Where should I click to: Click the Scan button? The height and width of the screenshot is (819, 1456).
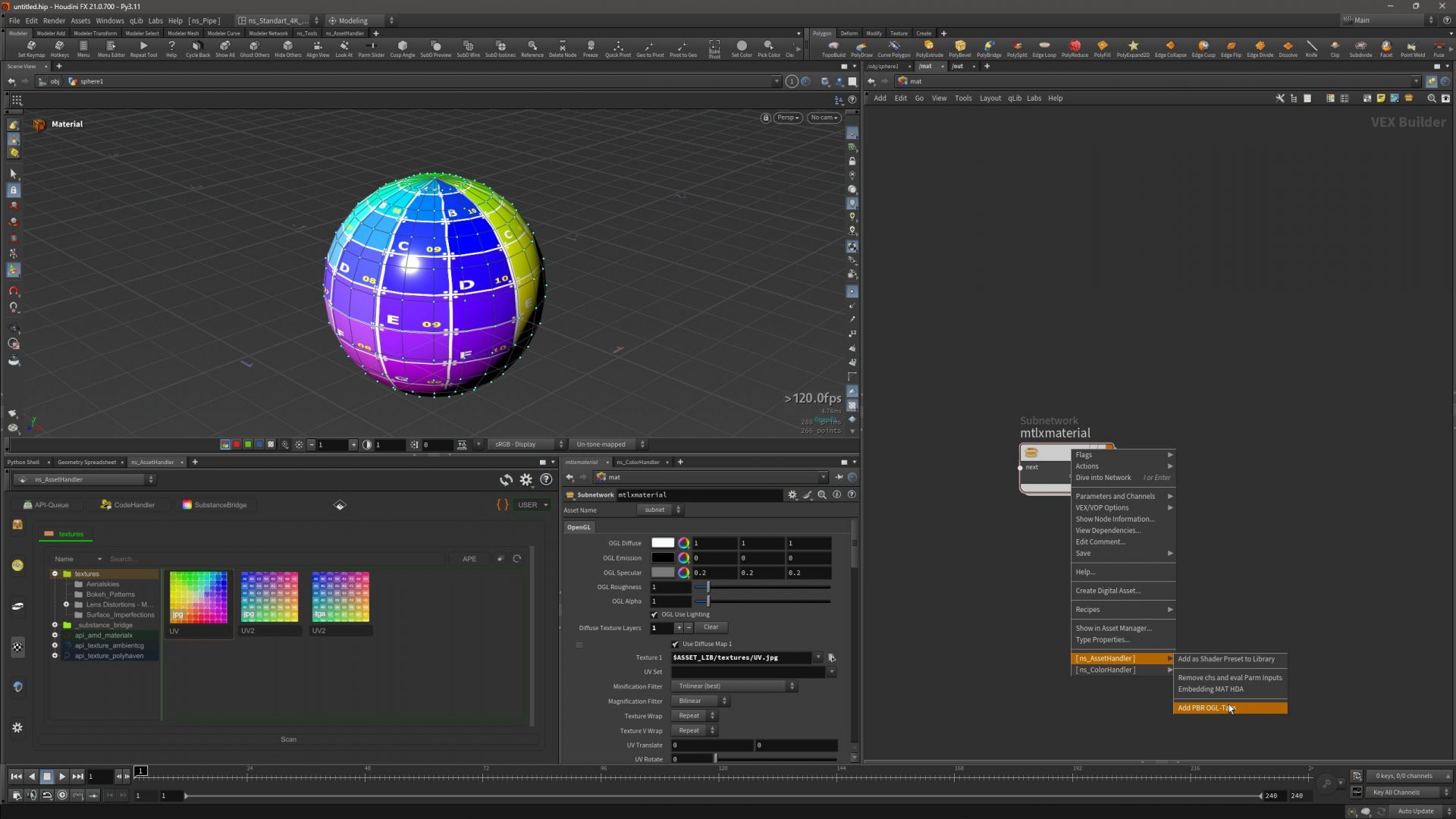coord(288,739)
